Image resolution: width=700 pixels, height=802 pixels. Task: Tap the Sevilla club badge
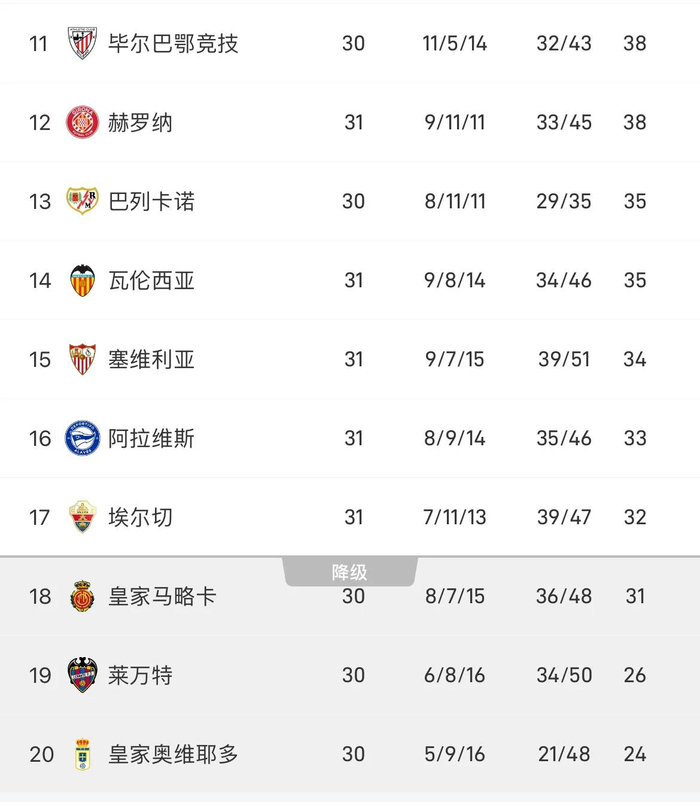82,360
